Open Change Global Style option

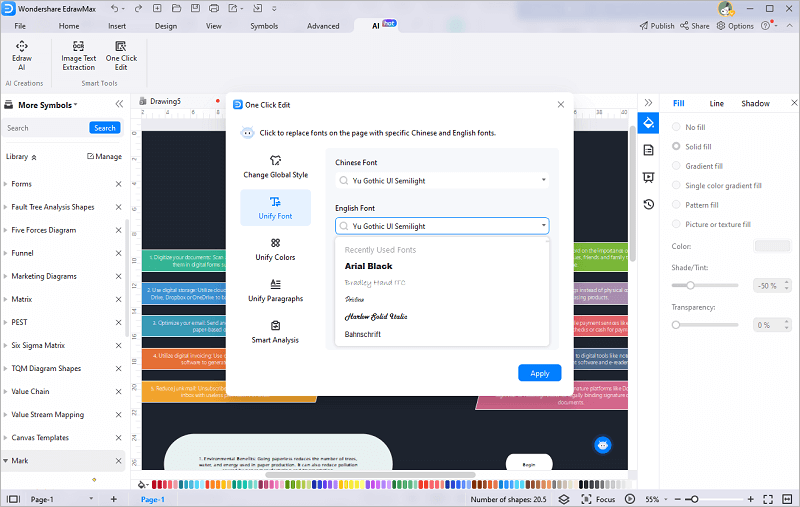tap(275, 166)
